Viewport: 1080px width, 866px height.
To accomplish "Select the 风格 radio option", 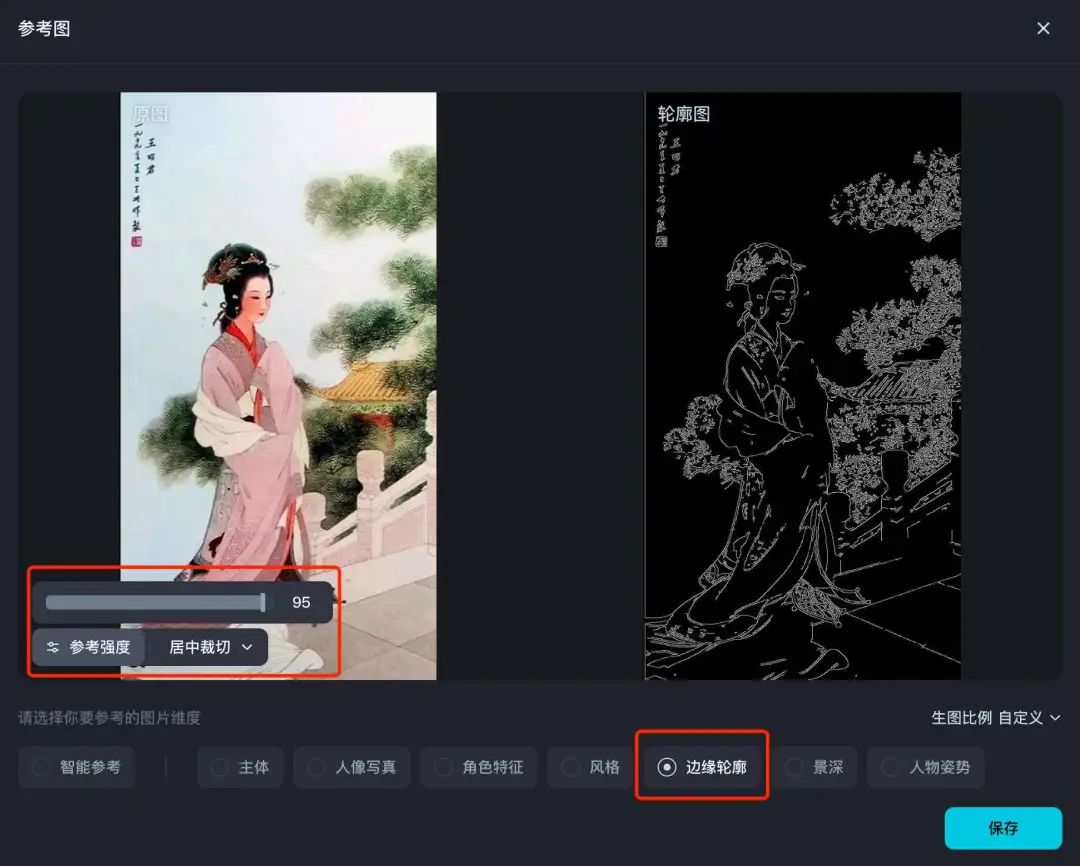I will pos(591,767).
